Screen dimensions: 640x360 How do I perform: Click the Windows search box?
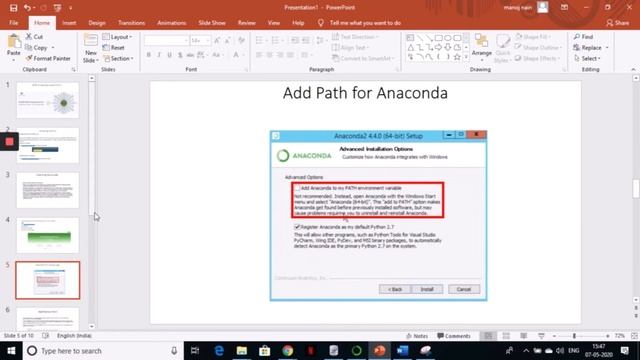click(x=103, y=351)
